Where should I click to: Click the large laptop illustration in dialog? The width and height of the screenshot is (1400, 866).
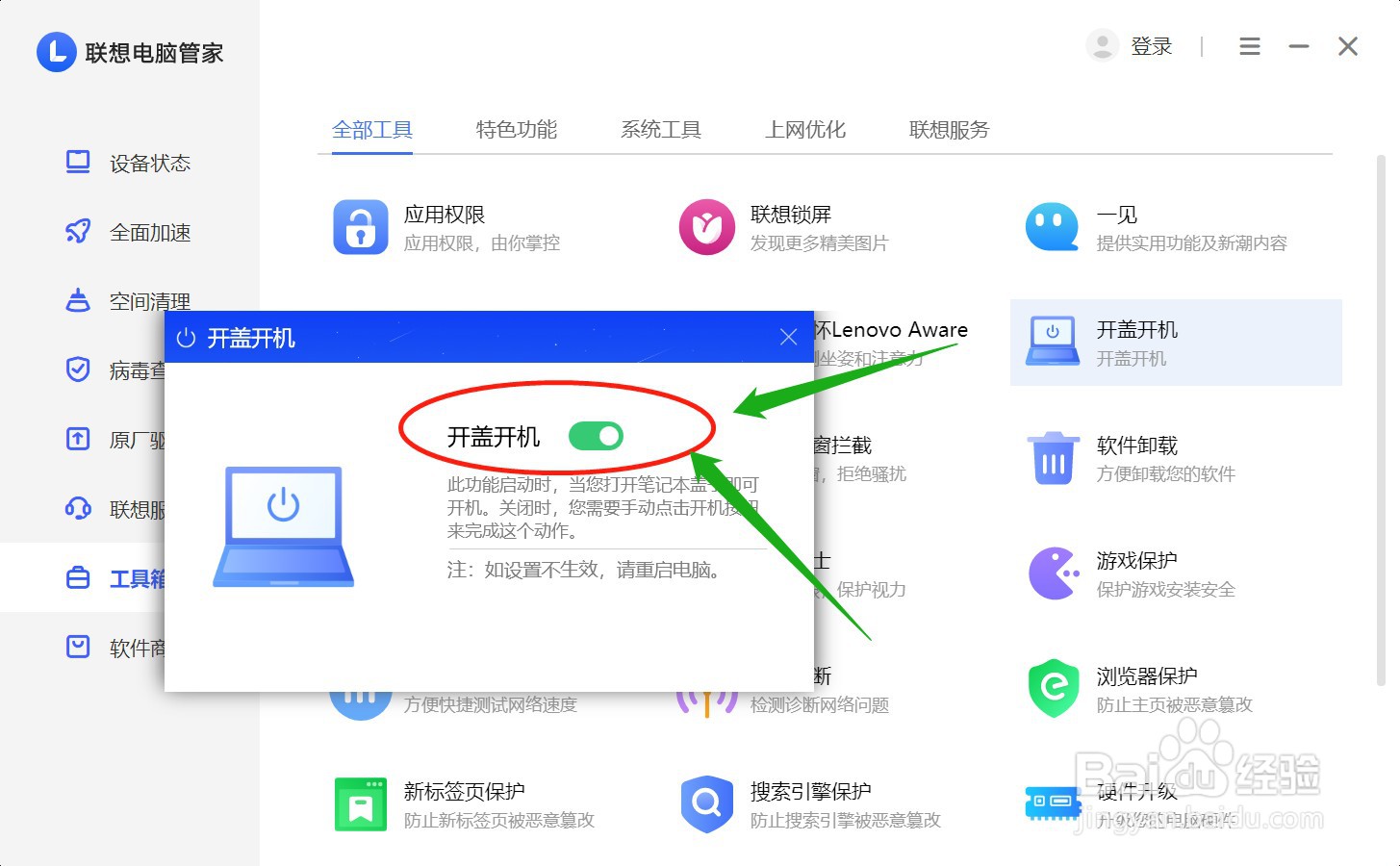tap(283, 526)
